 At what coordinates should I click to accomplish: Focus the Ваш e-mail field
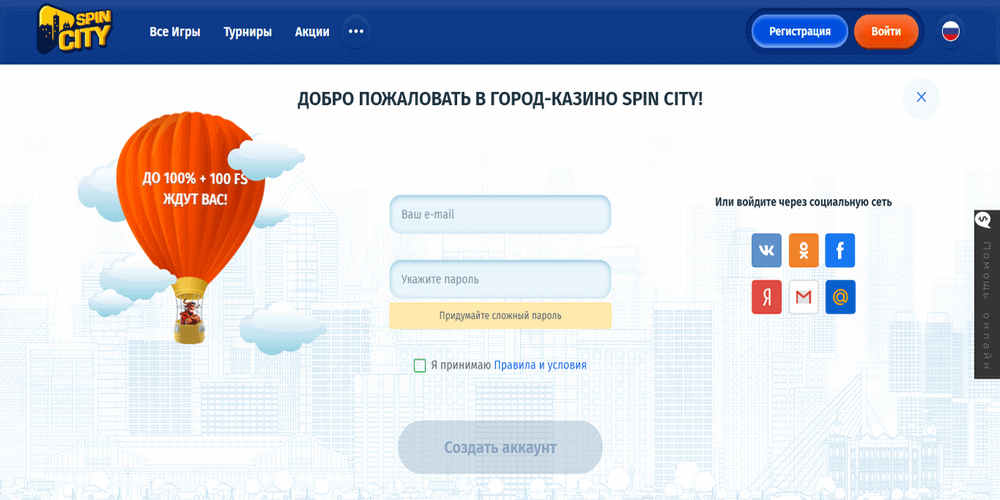[x=500, y=214]
